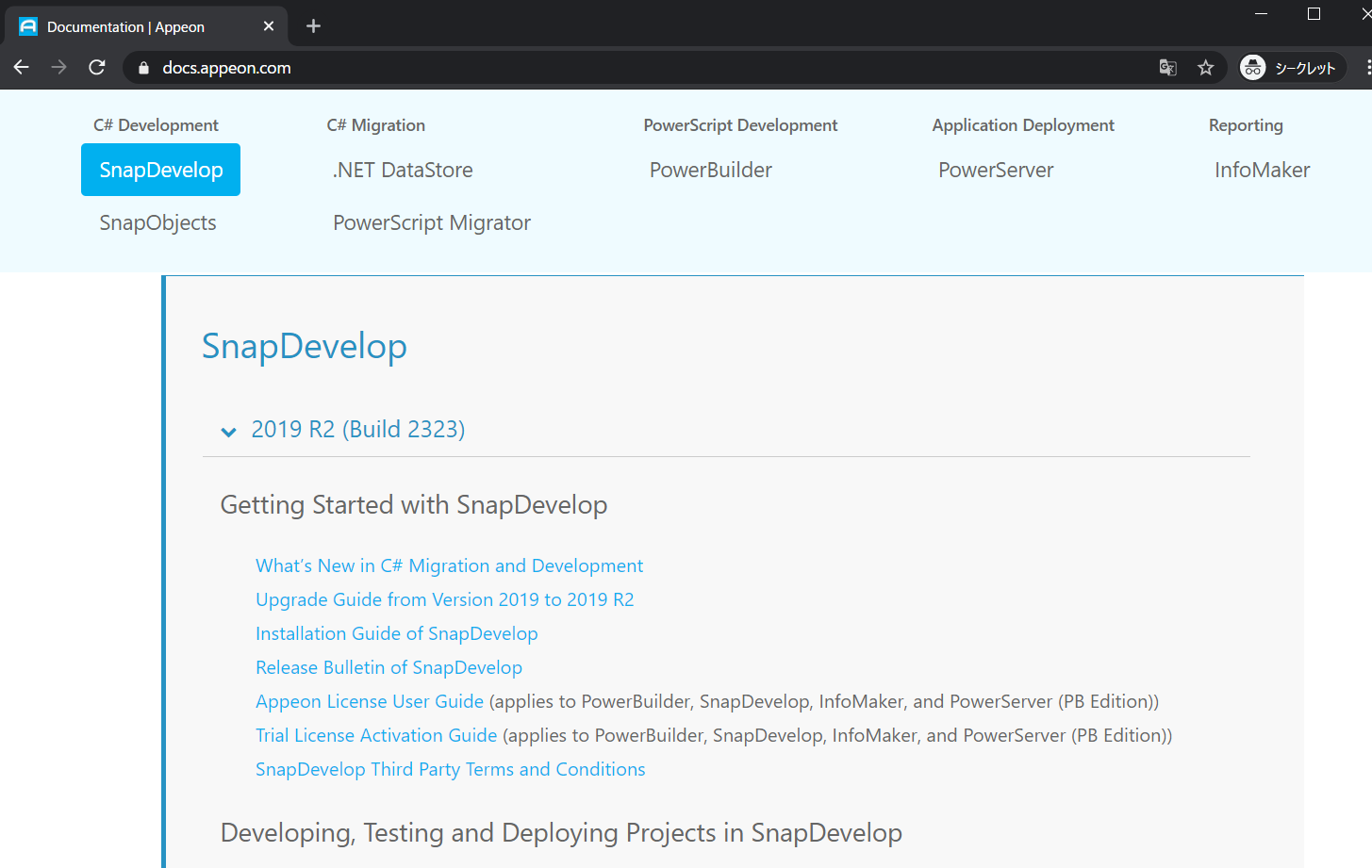Click the padlock site info icon

(143, 68)
